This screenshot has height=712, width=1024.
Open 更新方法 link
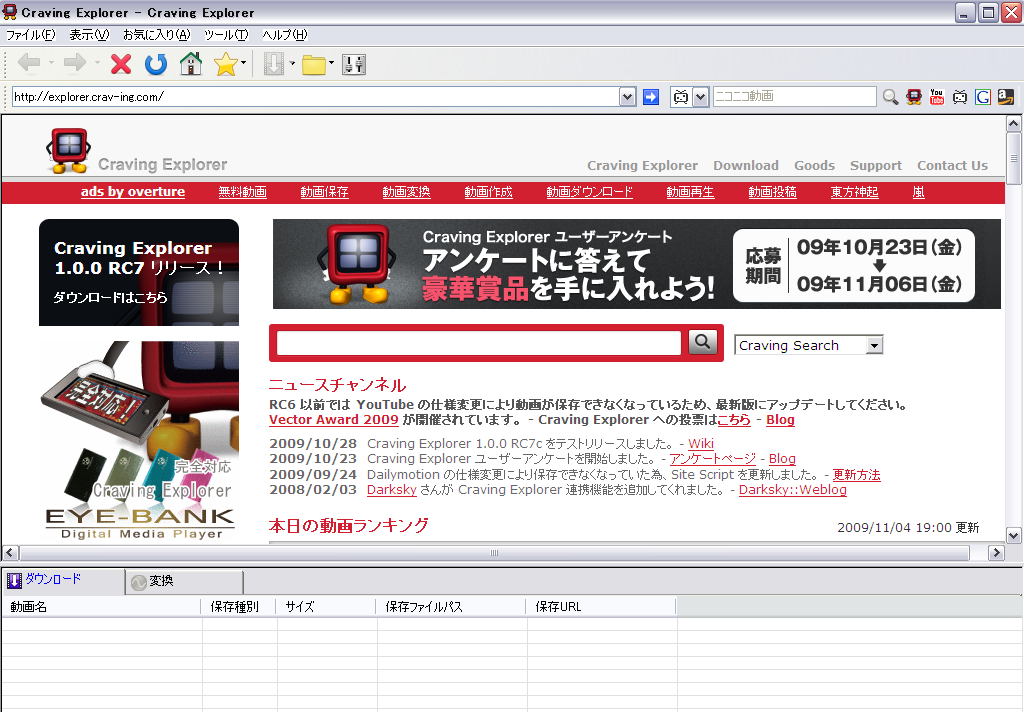coord(856,475)
